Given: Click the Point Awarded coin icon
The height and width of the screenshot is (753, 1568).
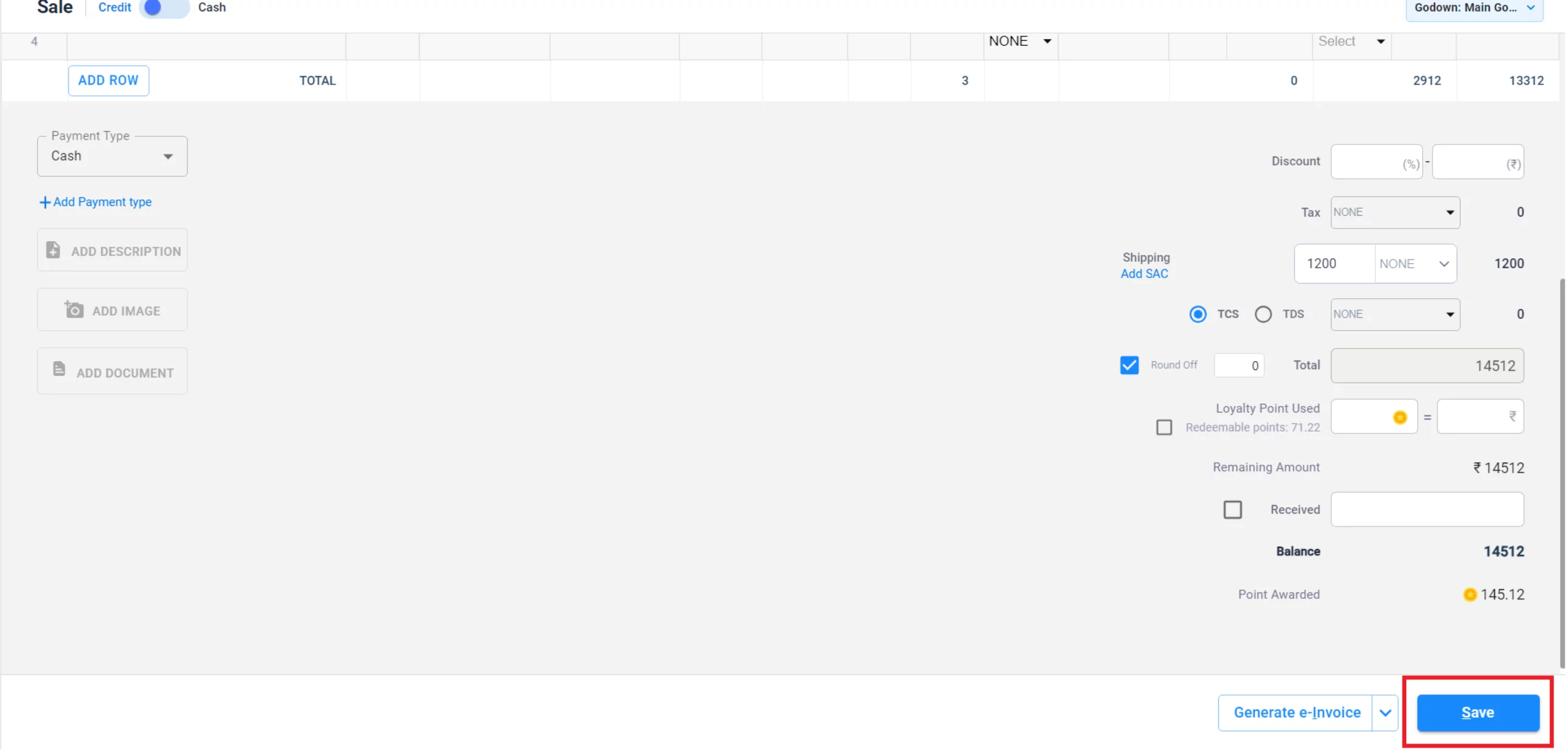Looking at the screenshot, I should point(1469,594).
